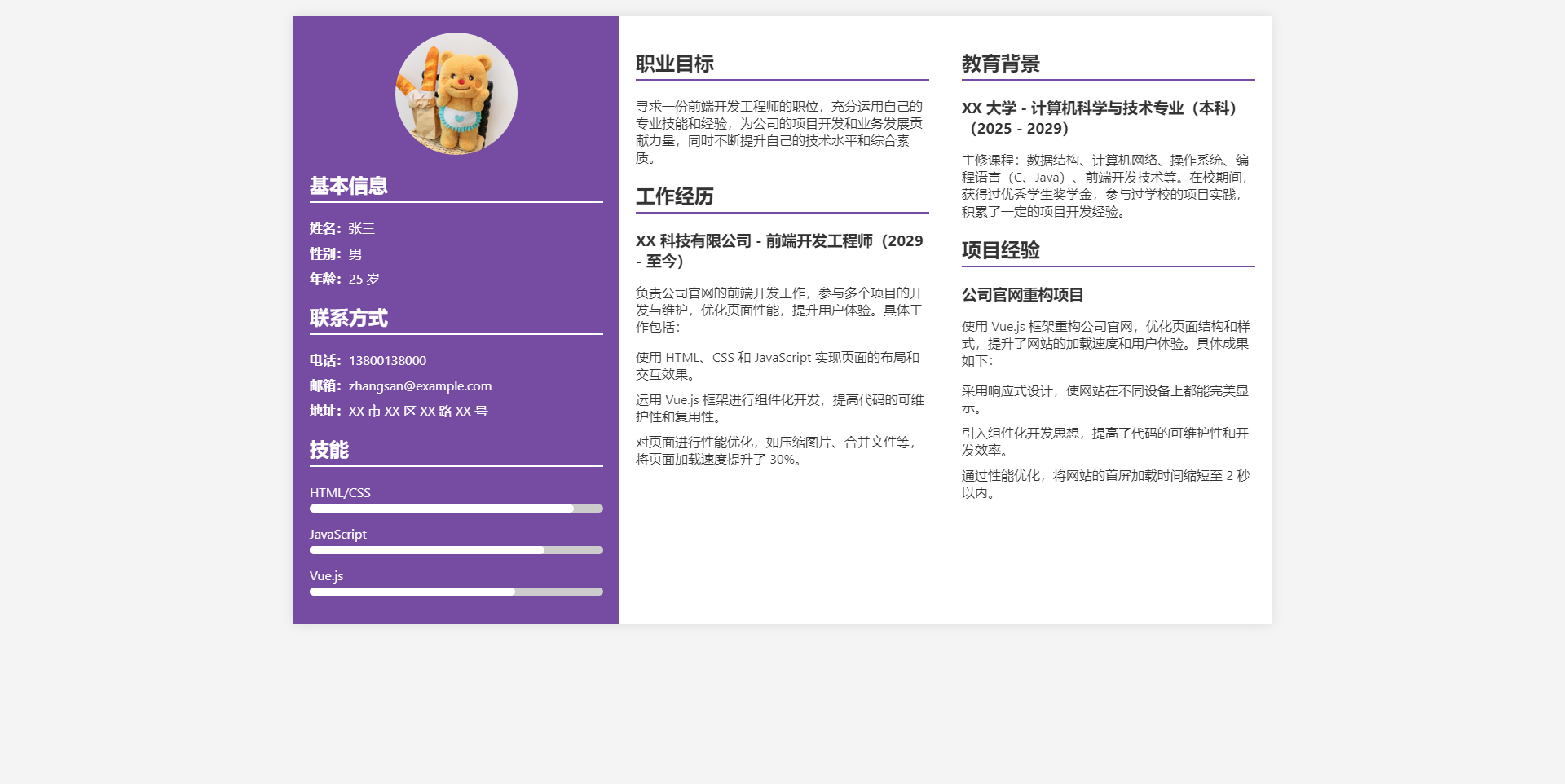
Task: Click the paragraph starting 主修课程：数据结构
Action: [x=1107, y=186]
